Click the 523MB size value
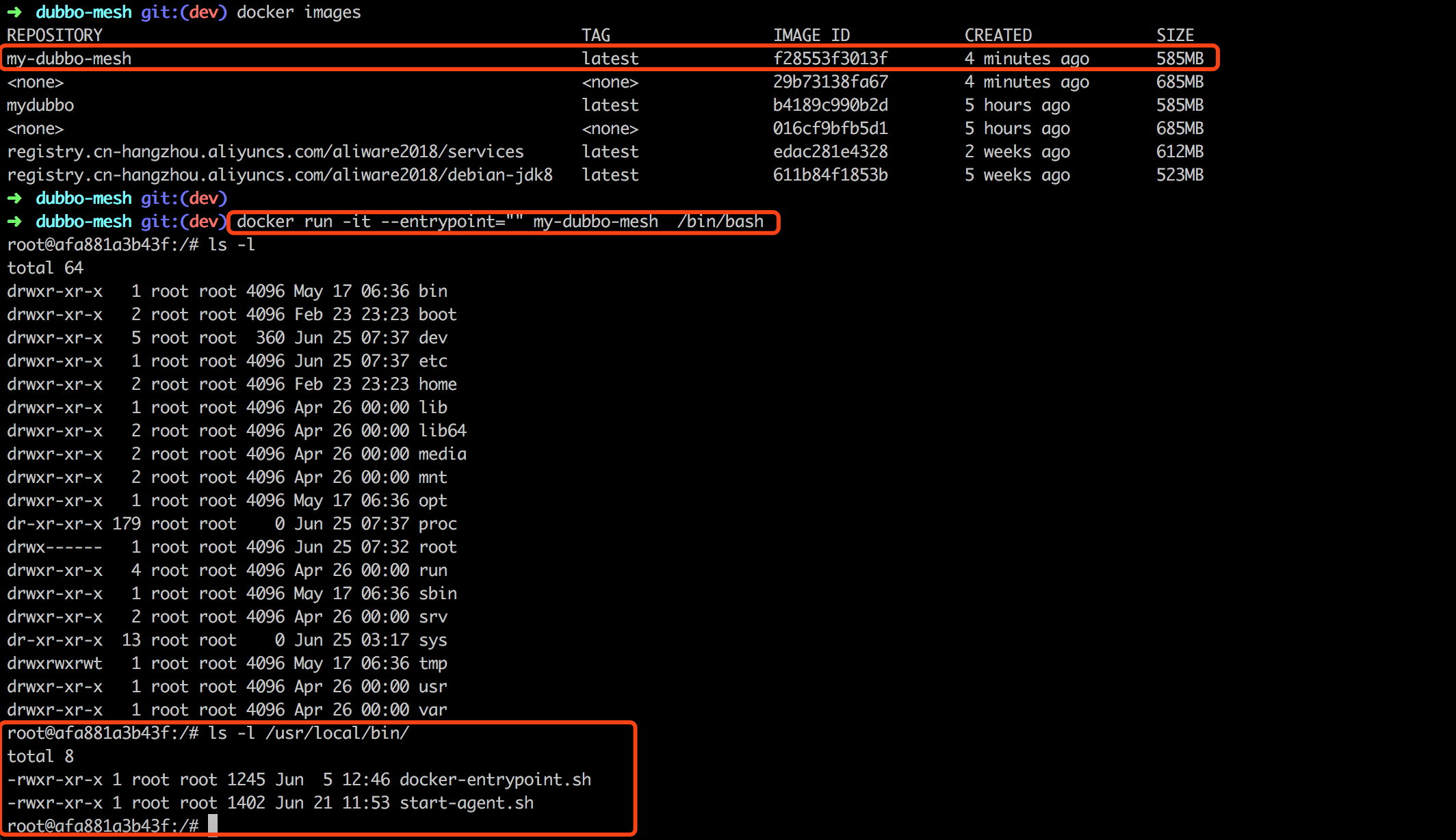 pyautogui.click(x=1180, y=175)
